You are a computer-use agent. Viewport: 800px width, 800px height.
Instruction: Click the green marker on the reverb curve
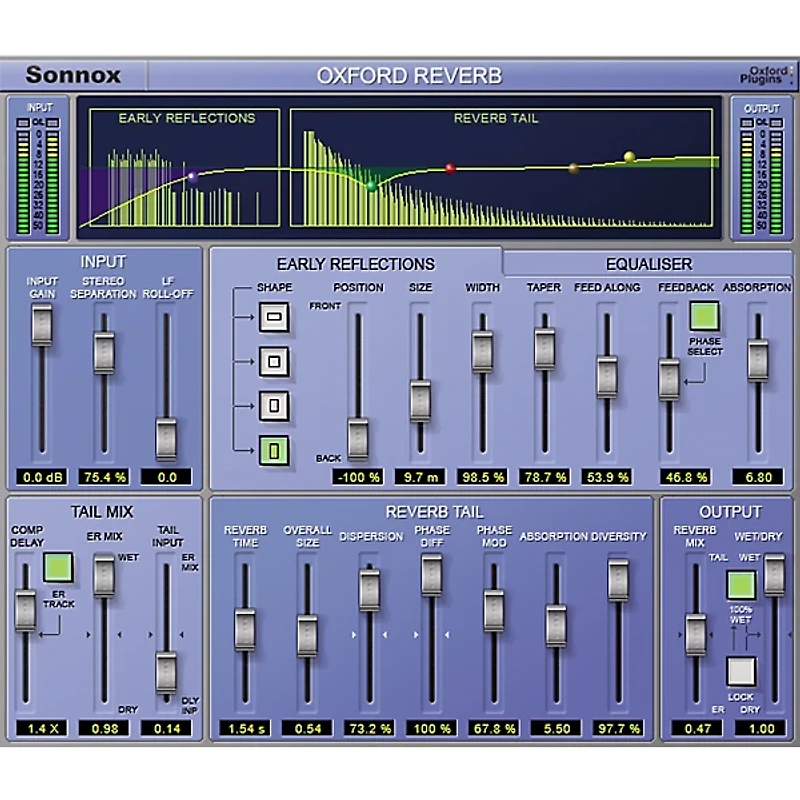[x=370, y=184]
